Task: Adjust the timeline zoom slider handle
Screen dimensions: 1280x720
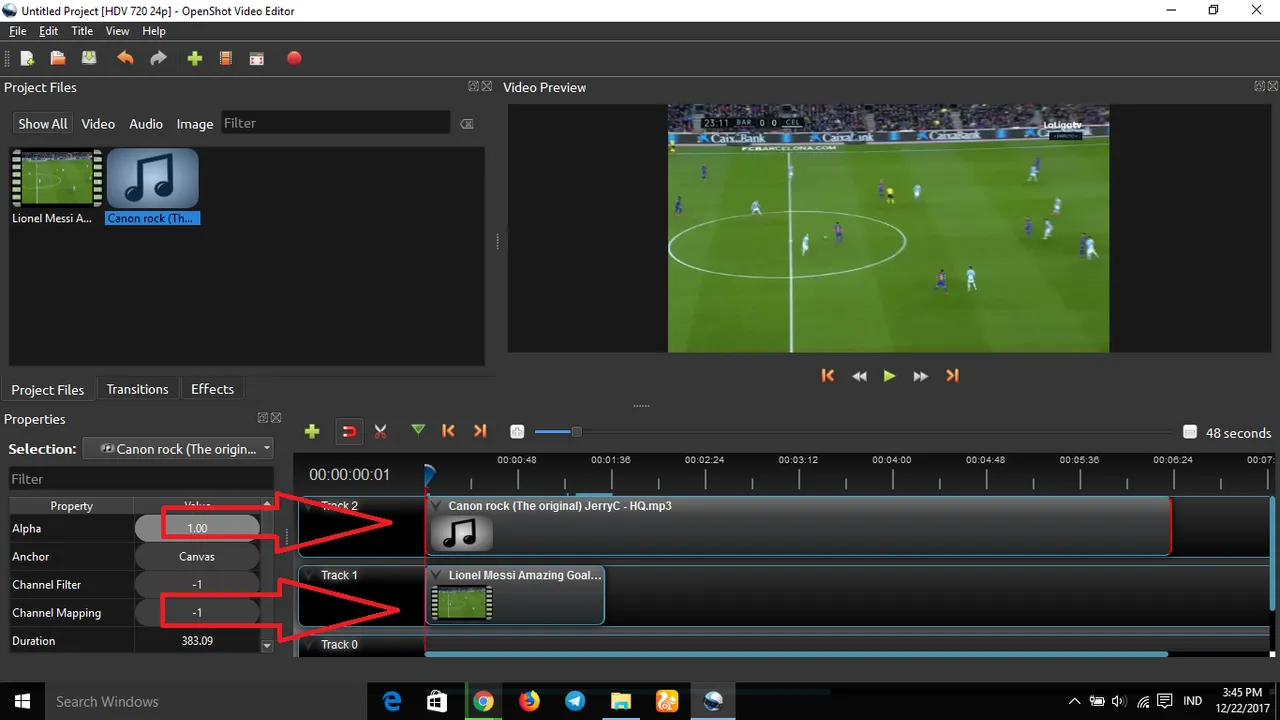Action: pos(576,432)
